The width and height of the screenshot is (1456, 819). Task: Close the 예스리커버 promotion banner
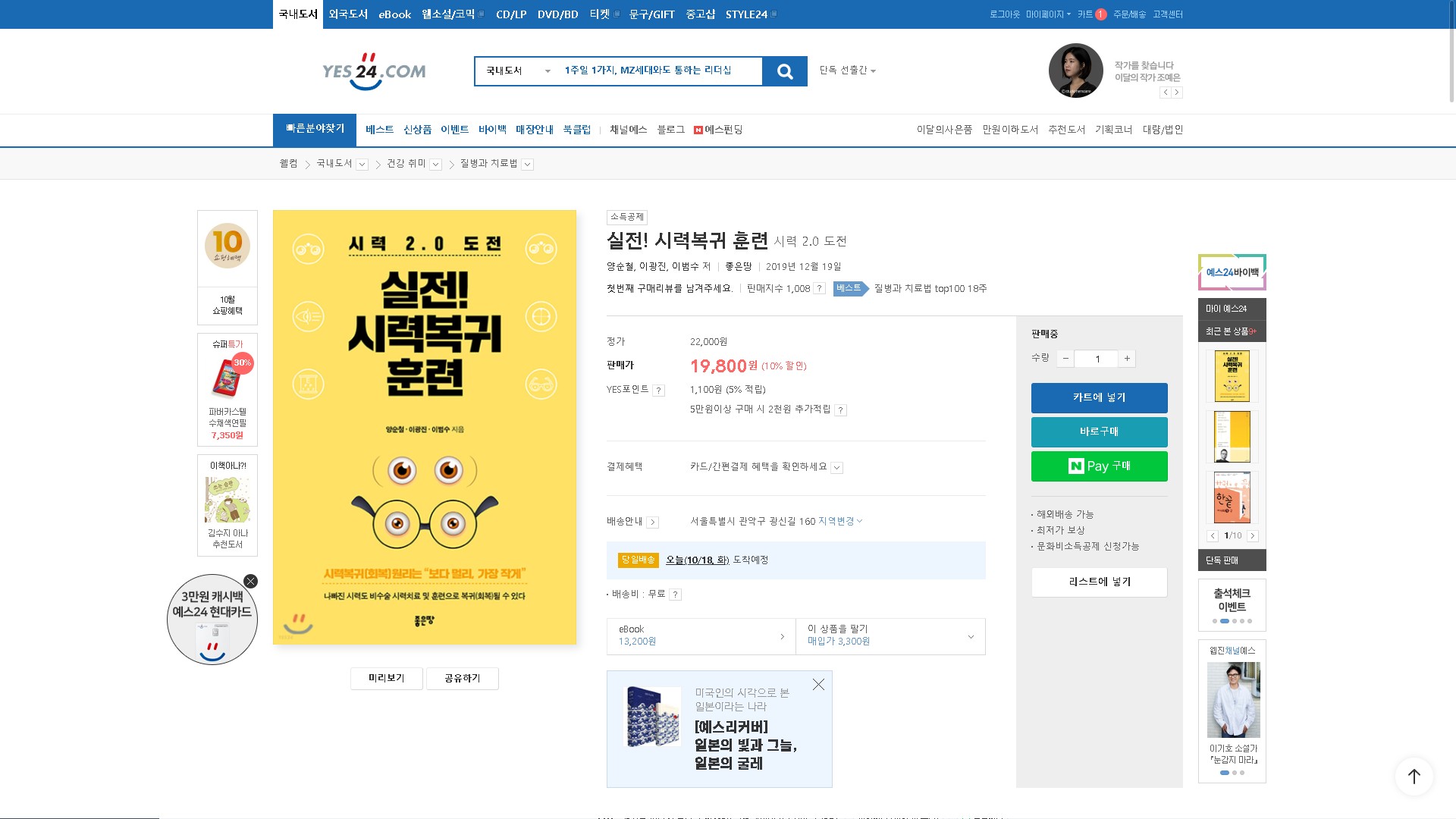click(818, 685)
